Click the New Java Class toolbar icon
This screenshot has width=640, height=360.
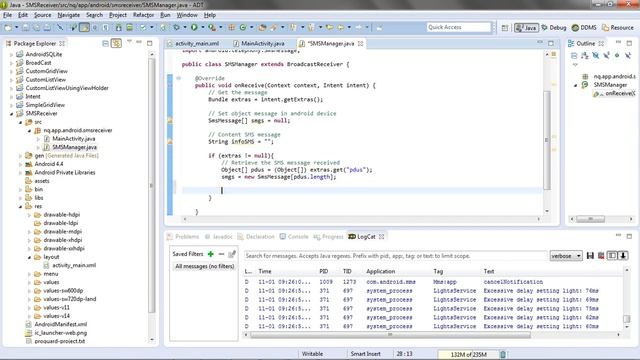(243, 27)
